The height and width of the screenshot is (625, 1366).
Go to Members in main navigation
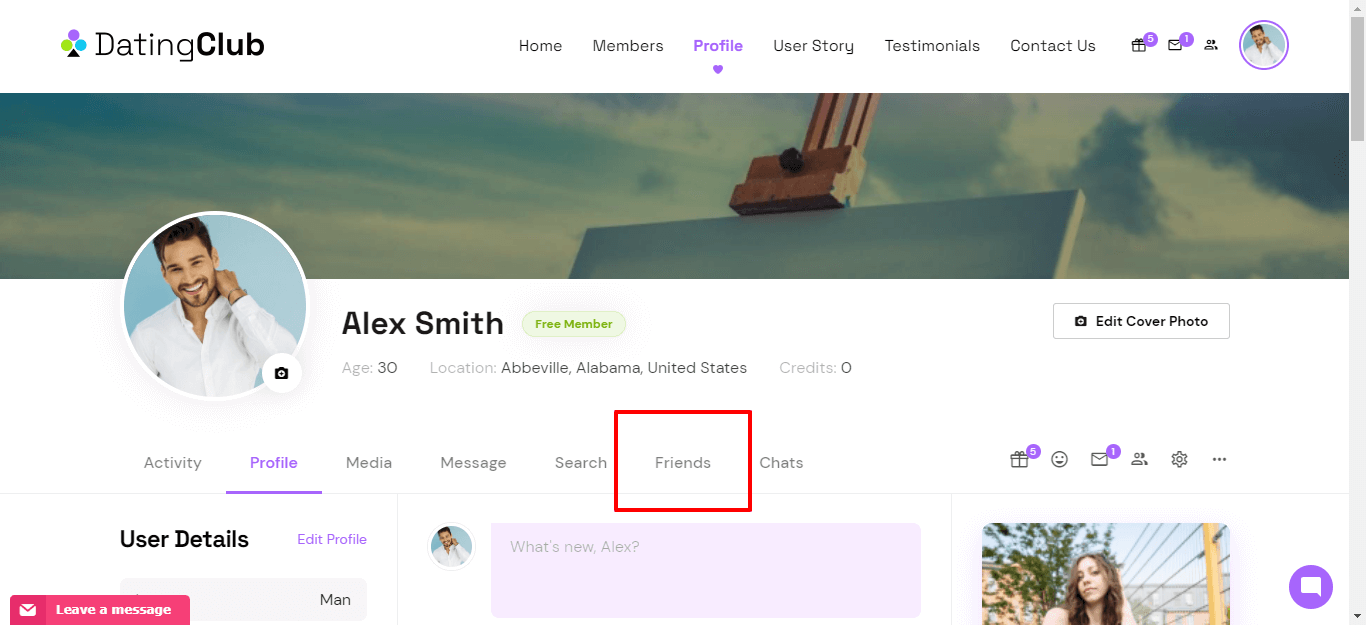628,46
